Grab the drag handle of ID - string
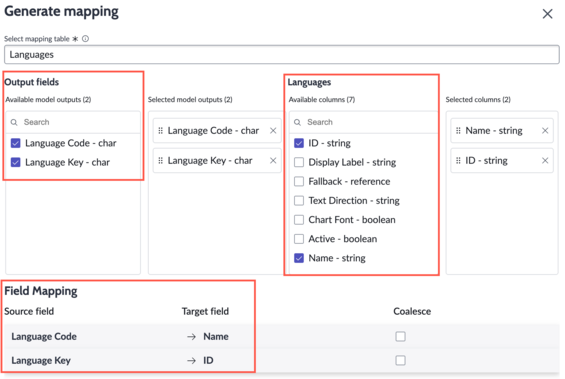This screenshot has height=379, width=565. point(458,160)
